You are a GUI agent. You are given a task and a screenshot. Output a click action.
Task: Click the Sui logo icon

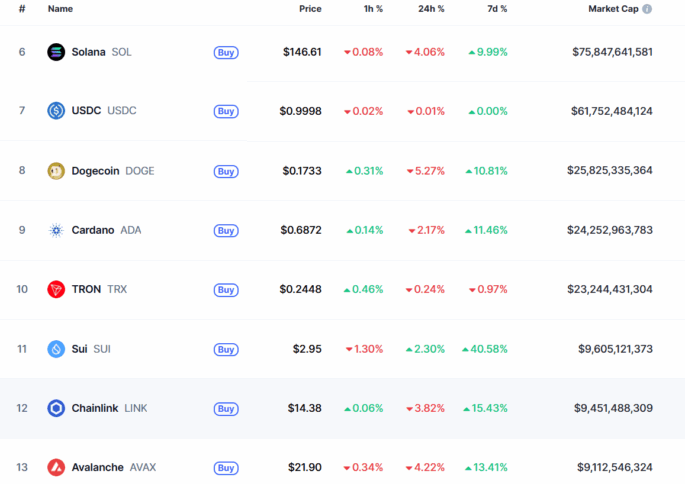(56, 349)
